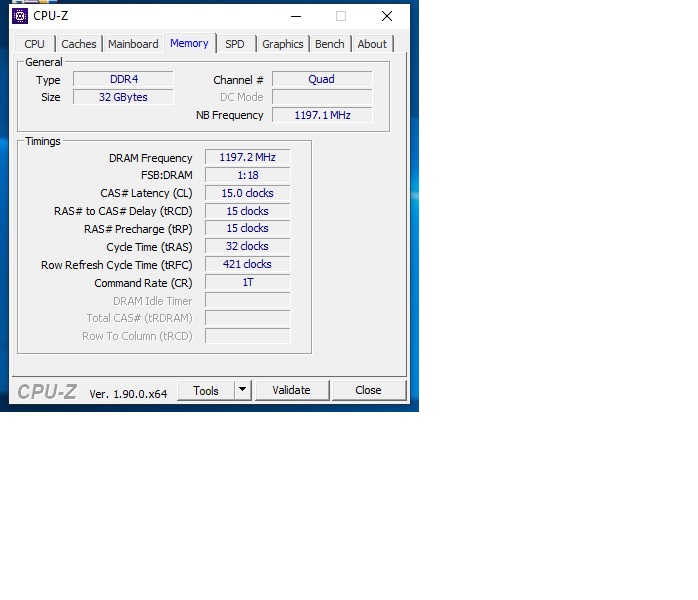Click the FSB:DRAM value 1:18

point(248,175)
